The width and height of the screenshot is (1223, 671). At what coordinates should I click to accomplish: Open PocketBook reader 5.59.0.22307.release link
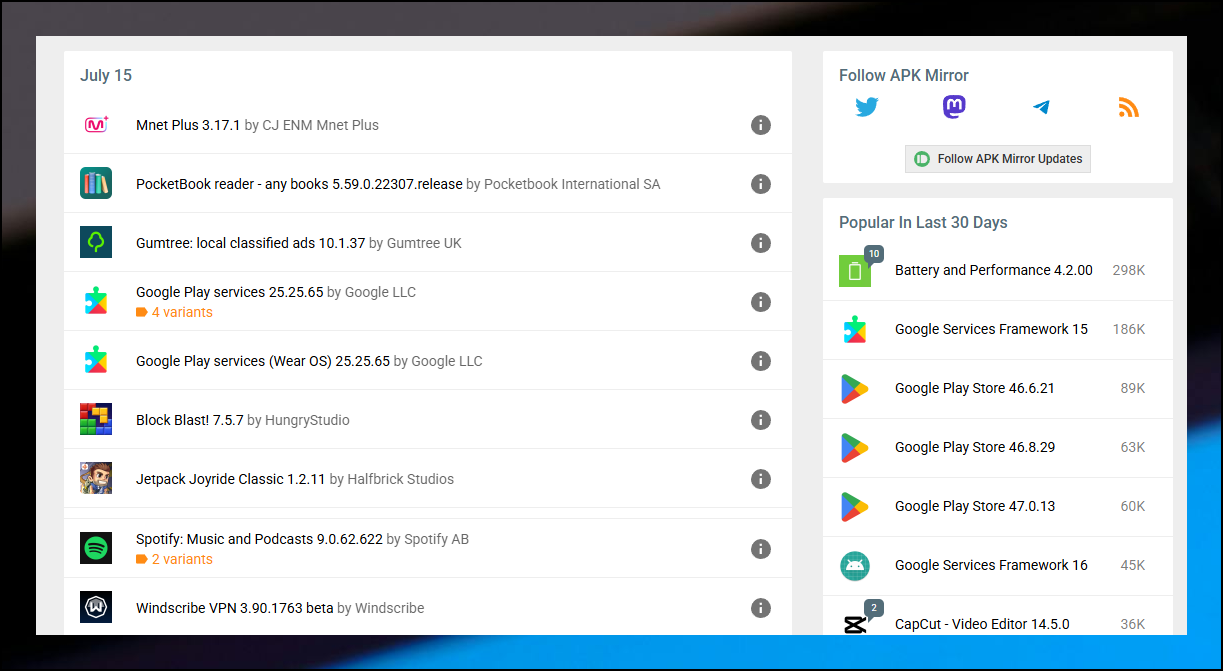click(299, 184)
